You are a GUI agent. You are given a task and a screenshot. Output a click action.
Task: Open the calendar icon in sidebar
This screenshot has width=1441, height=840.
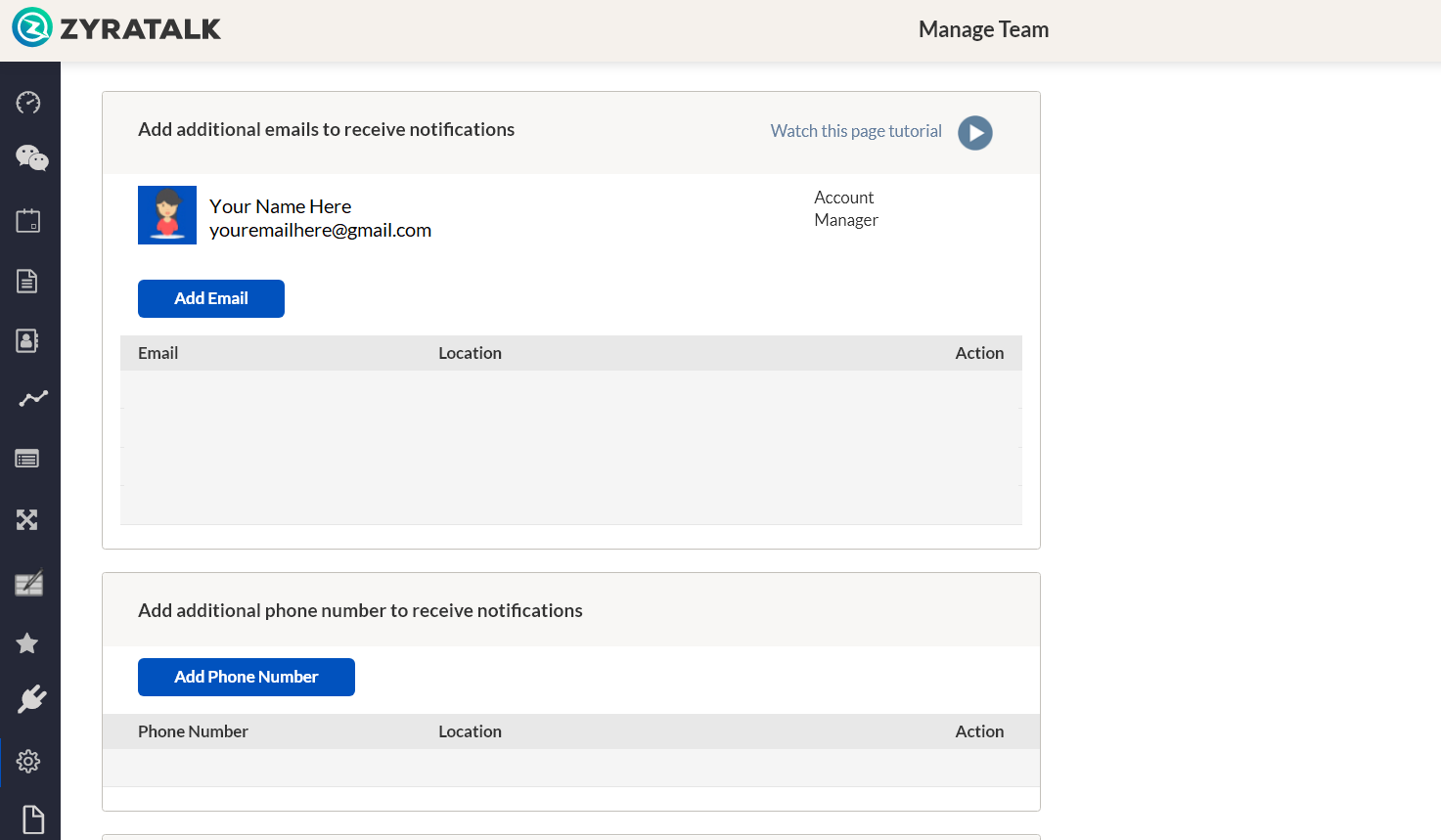click(28, 221)
